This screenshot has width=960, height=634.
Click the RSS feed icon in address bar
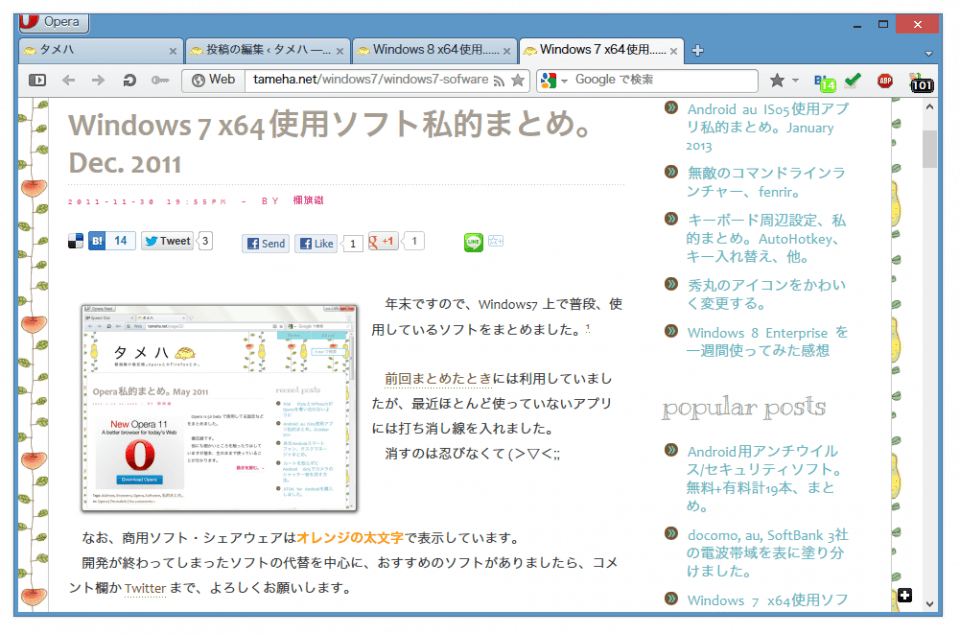500,81
